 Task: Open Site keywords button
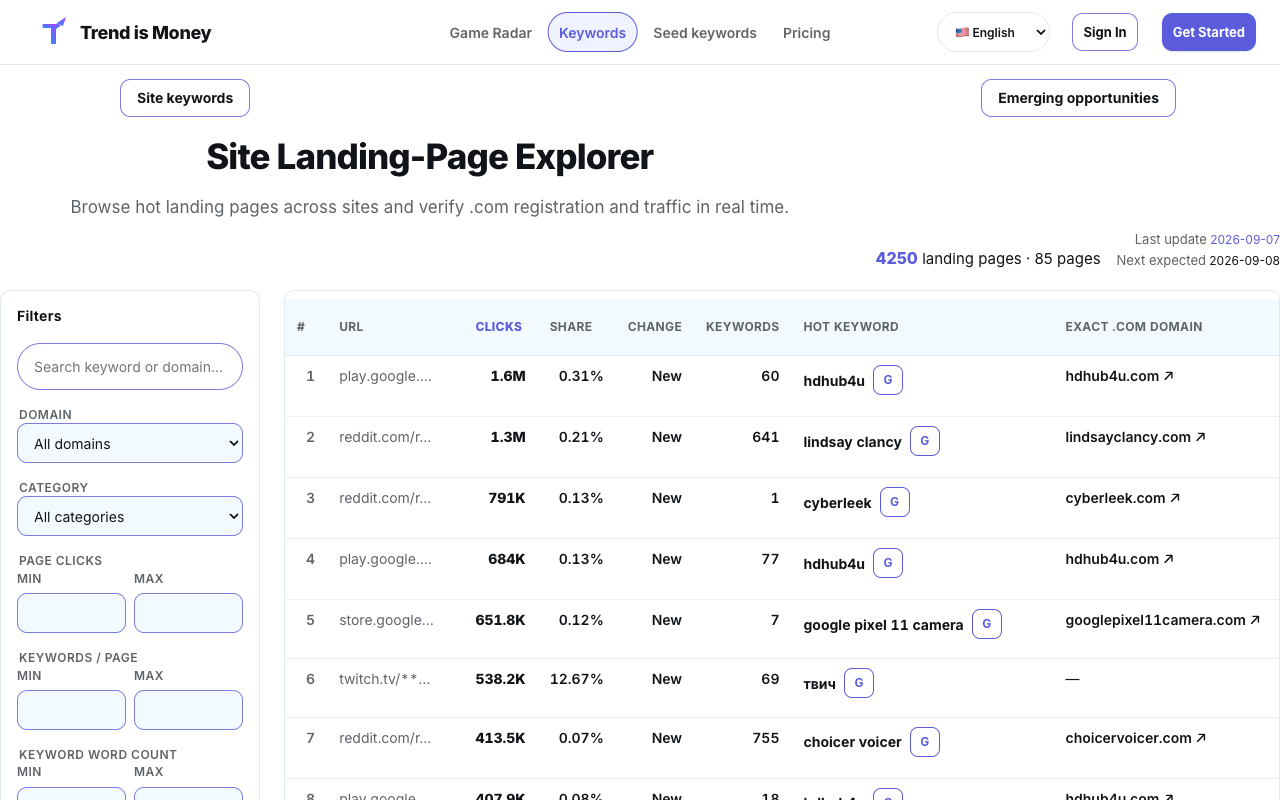coord(185,98)
